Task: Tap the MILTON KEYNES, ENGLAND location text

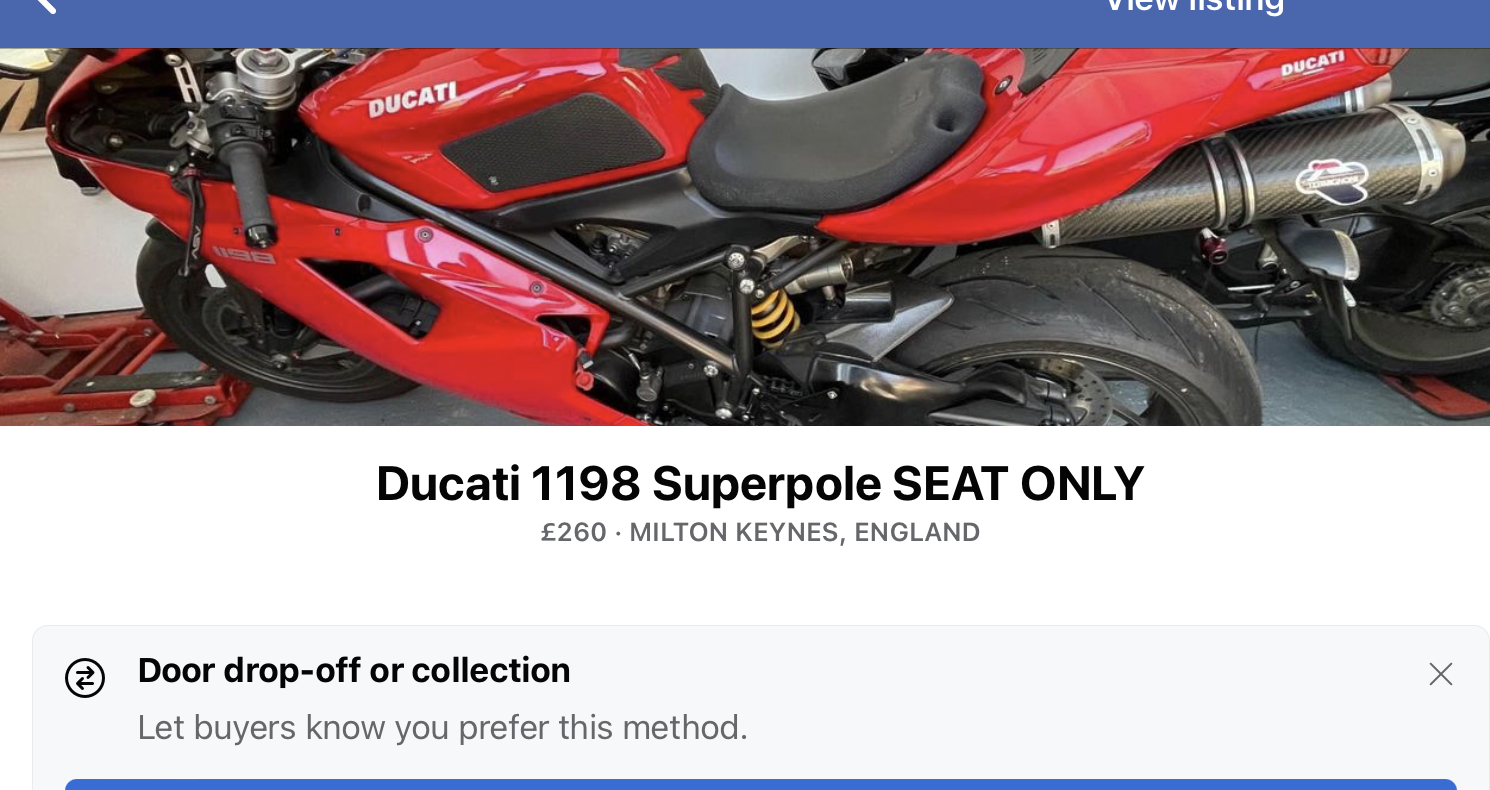Action: click(x=804, y=532)
